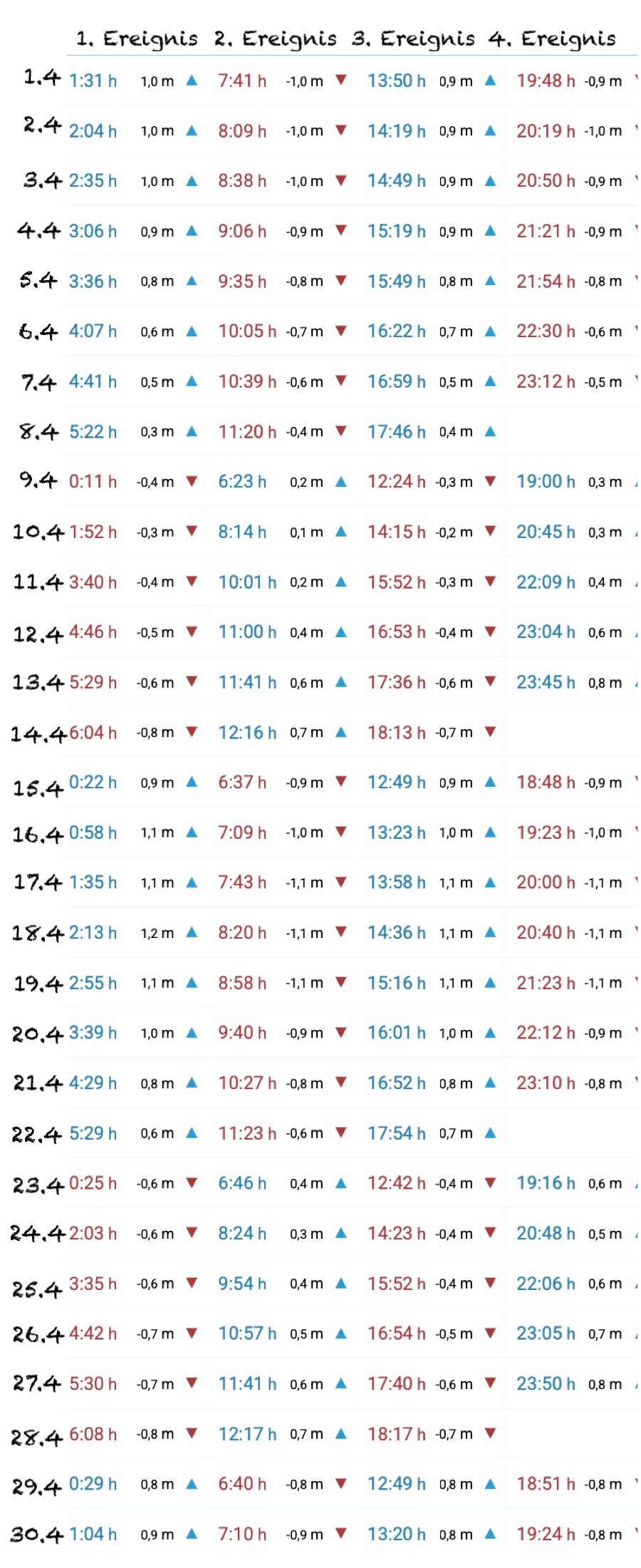Click the 22:30 h low tide time
This screenshot has height=1568, width=641.
point(546,331)
